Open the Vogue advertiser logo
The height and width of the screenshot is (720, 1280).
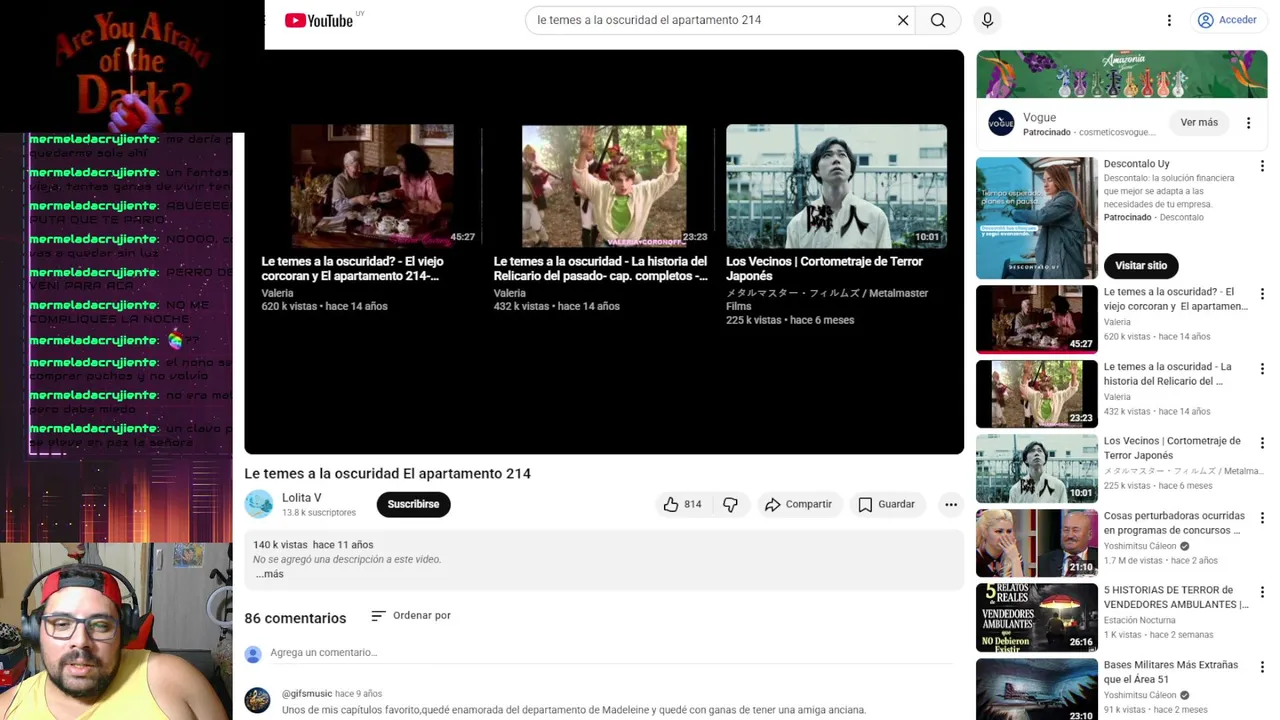(1001, 123)
